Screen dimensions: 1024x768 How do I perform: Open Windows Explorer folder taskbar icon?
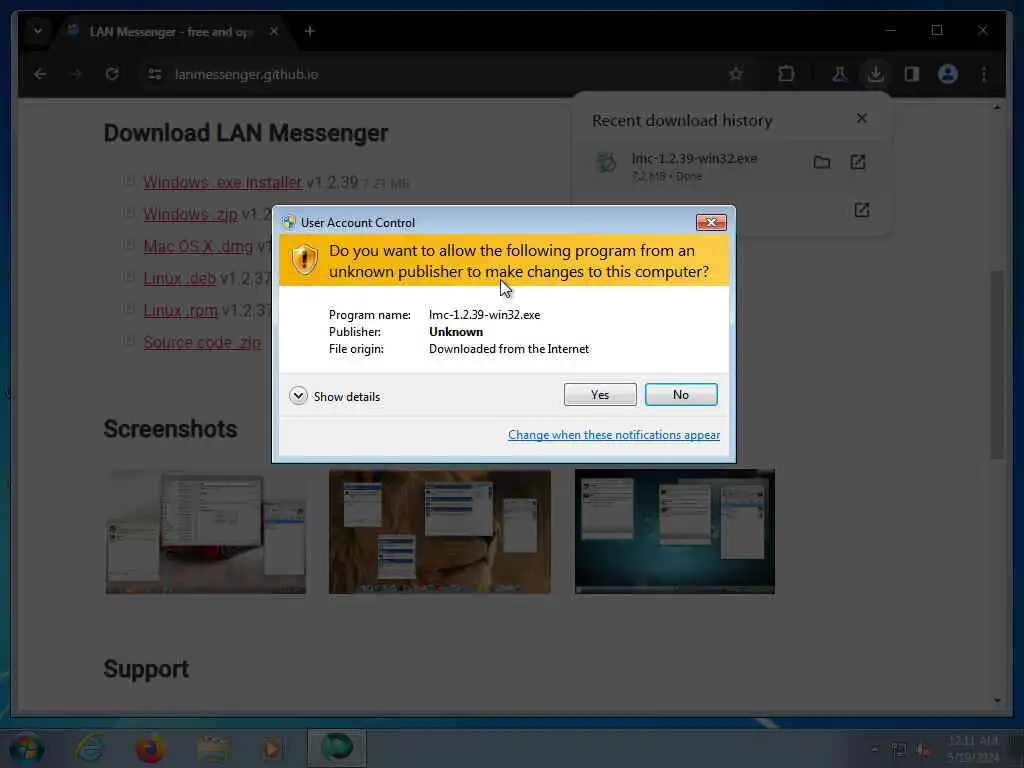click(213, 748)
